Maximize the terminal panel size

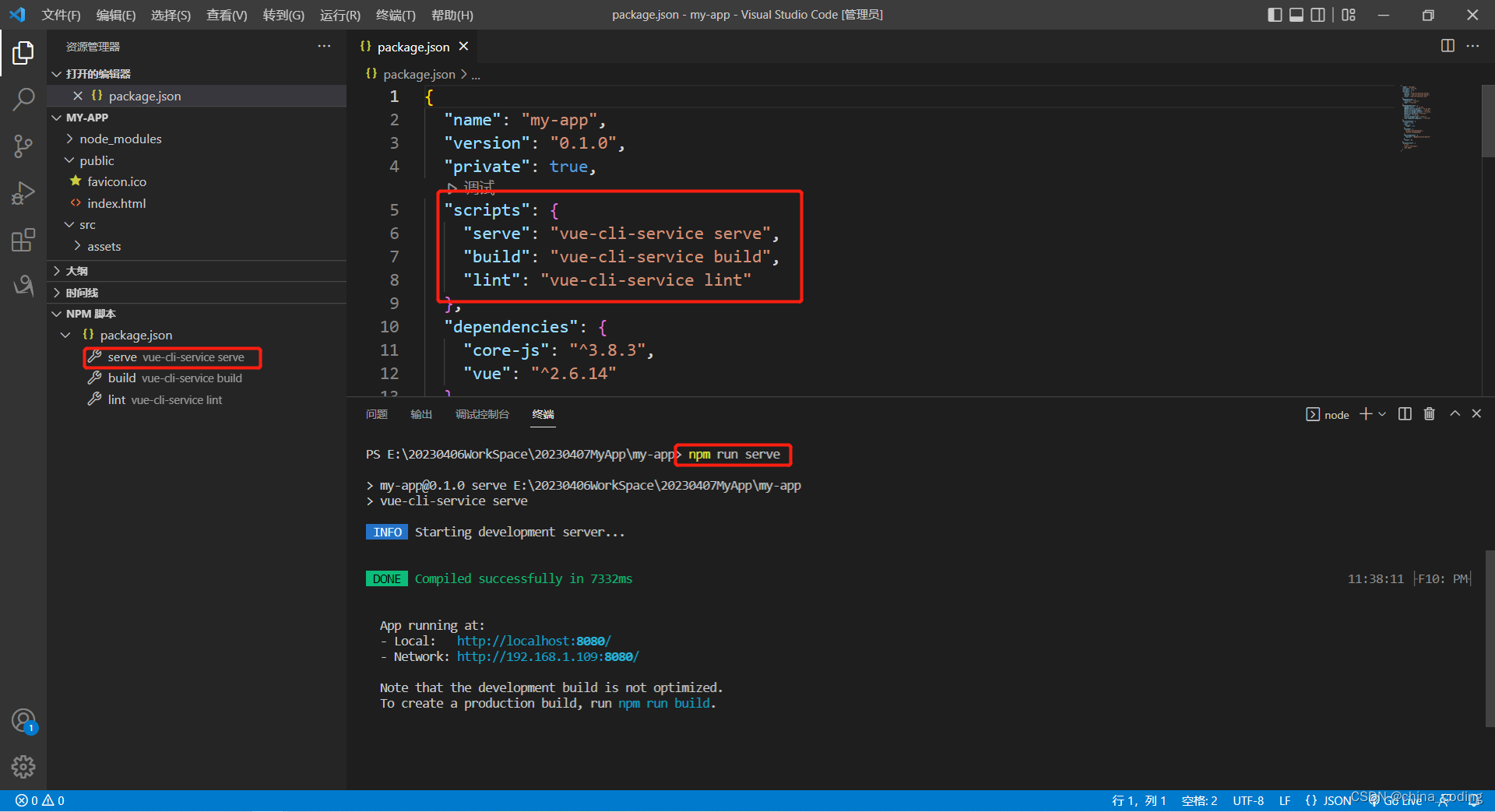tap(1455, 414)
